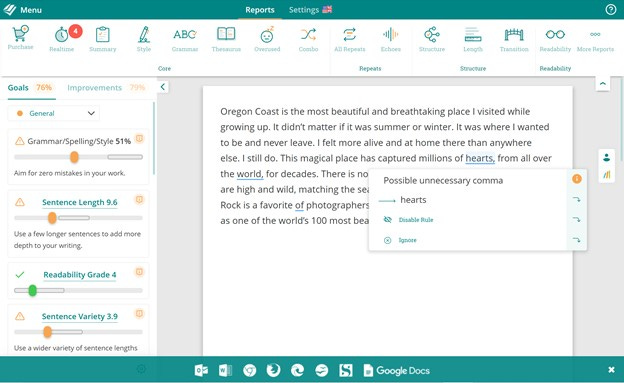This screenshot has width=624, height=383.
Task: Run the Combo report
Action: (308, 39)
